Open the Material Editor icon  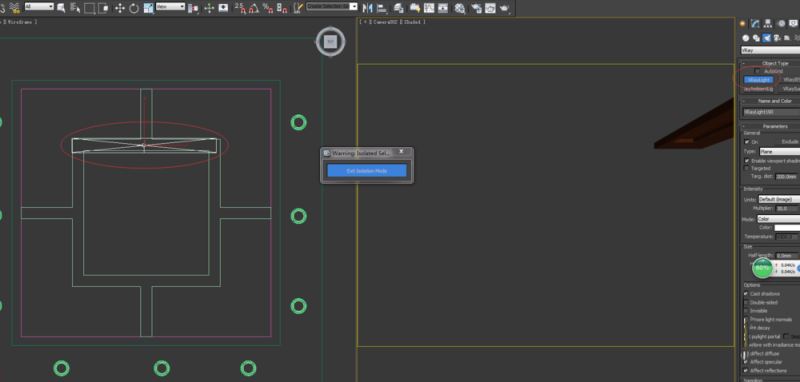click(x=460, y=8)
